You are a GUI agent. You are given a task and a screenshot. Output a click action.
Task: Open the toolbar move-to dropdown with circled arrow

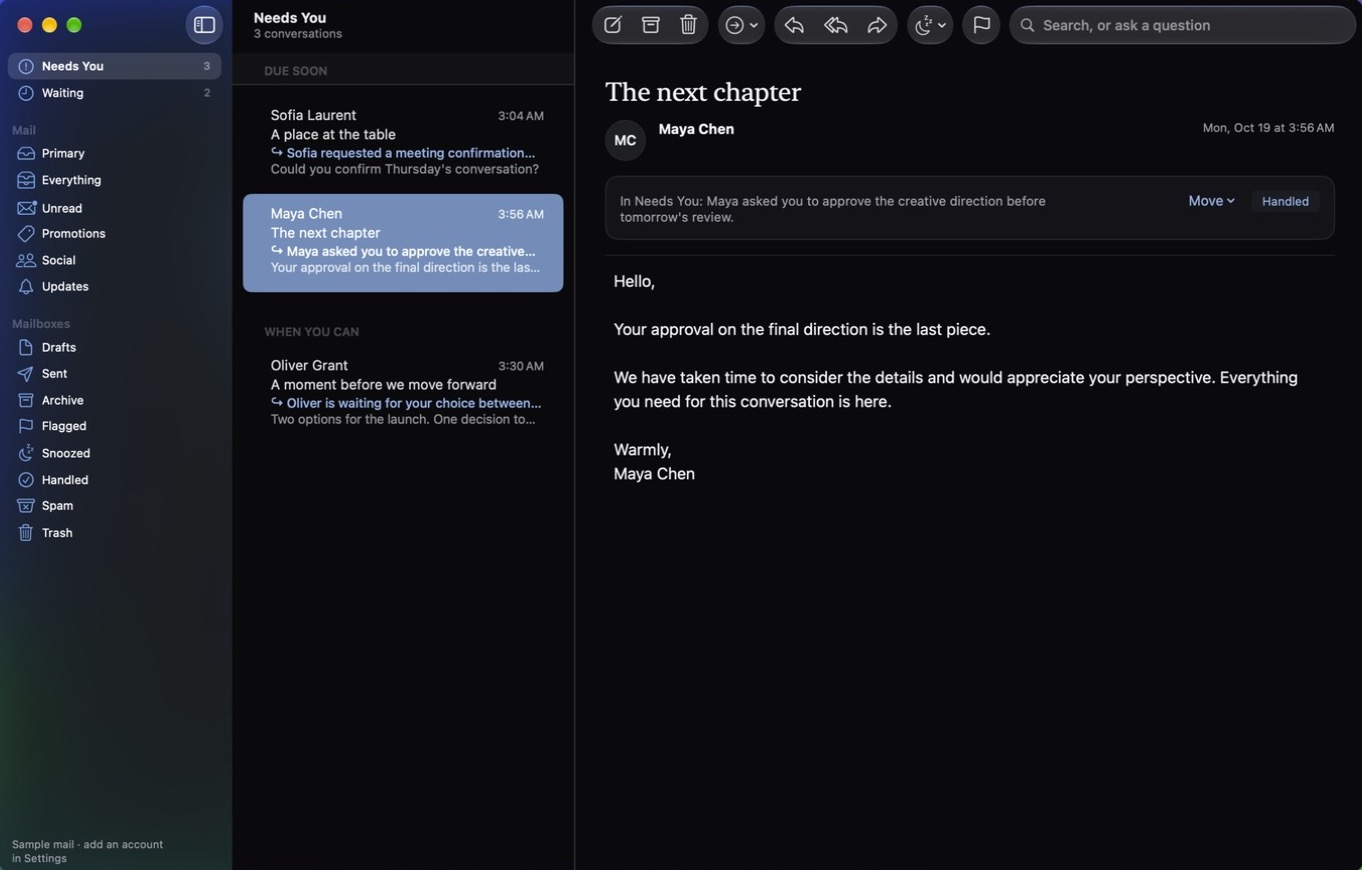point(742,25)
